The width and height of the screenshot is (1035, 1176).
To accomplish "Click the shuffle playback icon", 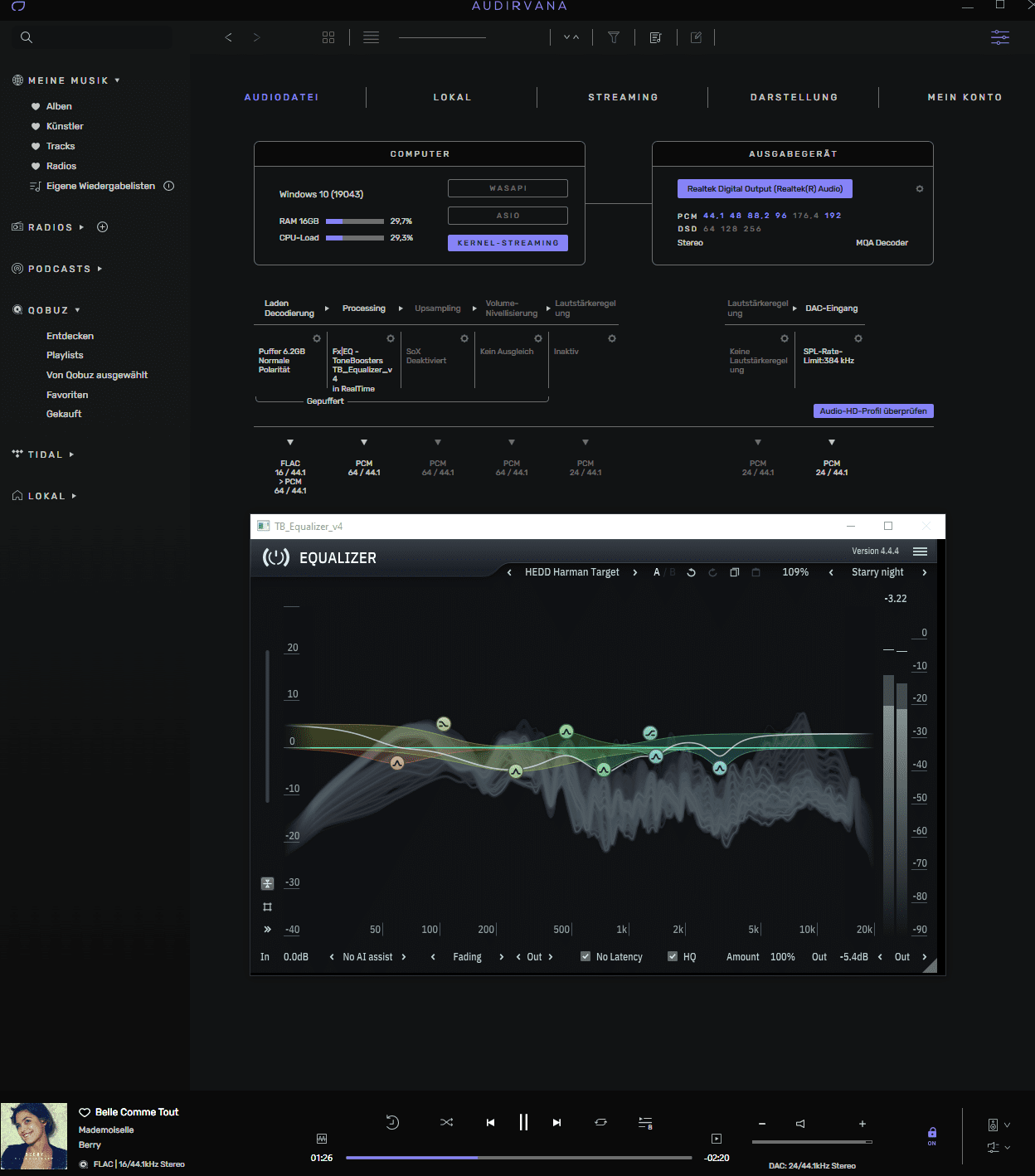I will pos(447,1122).
